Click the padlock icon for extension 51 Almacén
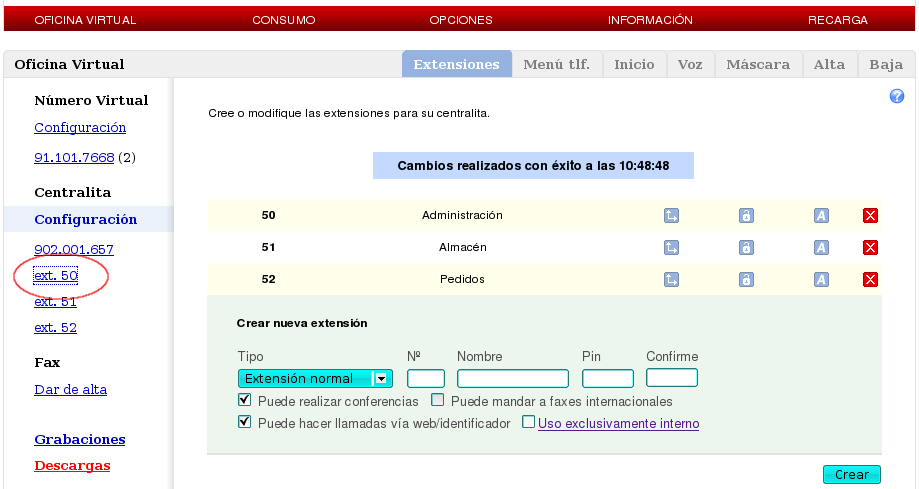Image resolution: width=919 pixels, height=489 pixels. pyautogui.click(x=746, y=247)
